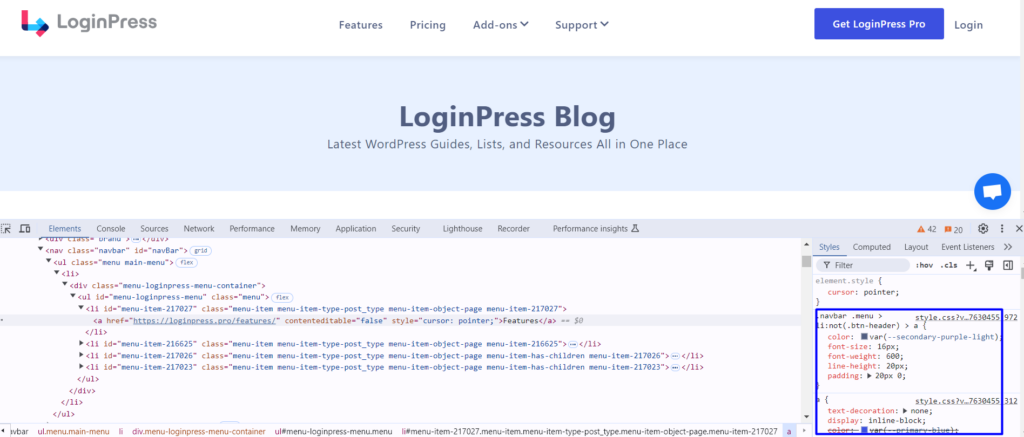Open the Performance tab

[252, 229]
